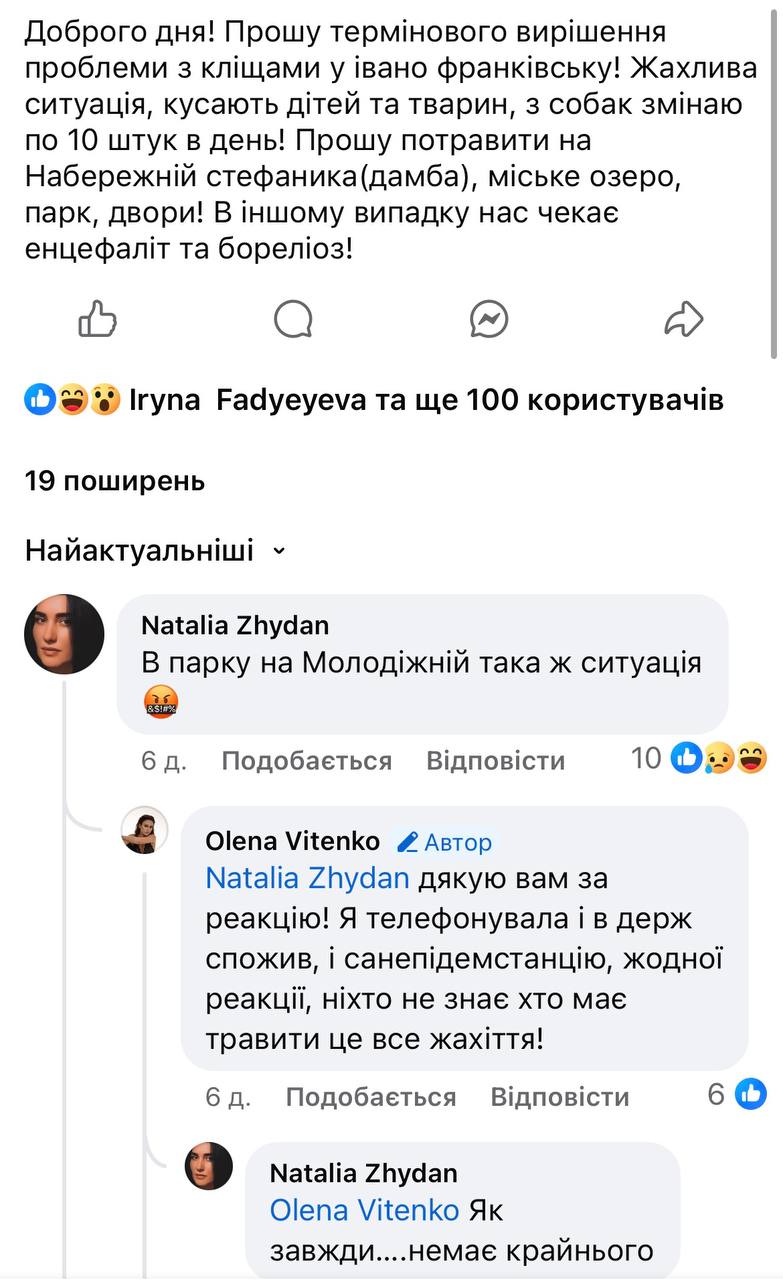
Task: Tap the Автор pencil badge
Action: tap(444, 842)
